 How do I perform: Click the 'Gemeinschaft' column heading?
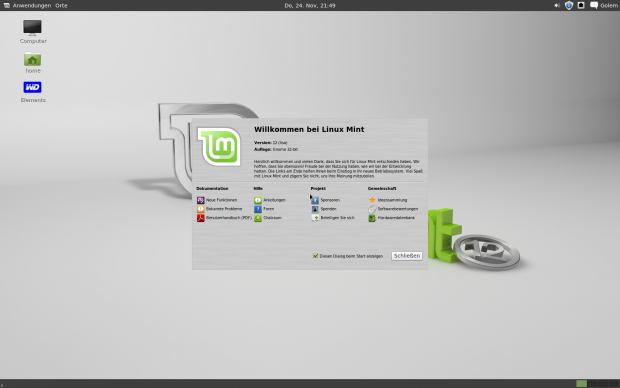382,189
